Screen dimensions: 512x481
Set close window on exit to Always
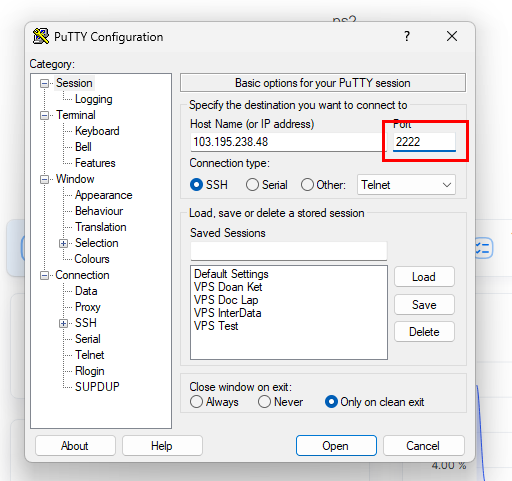(x=196, y=402)
